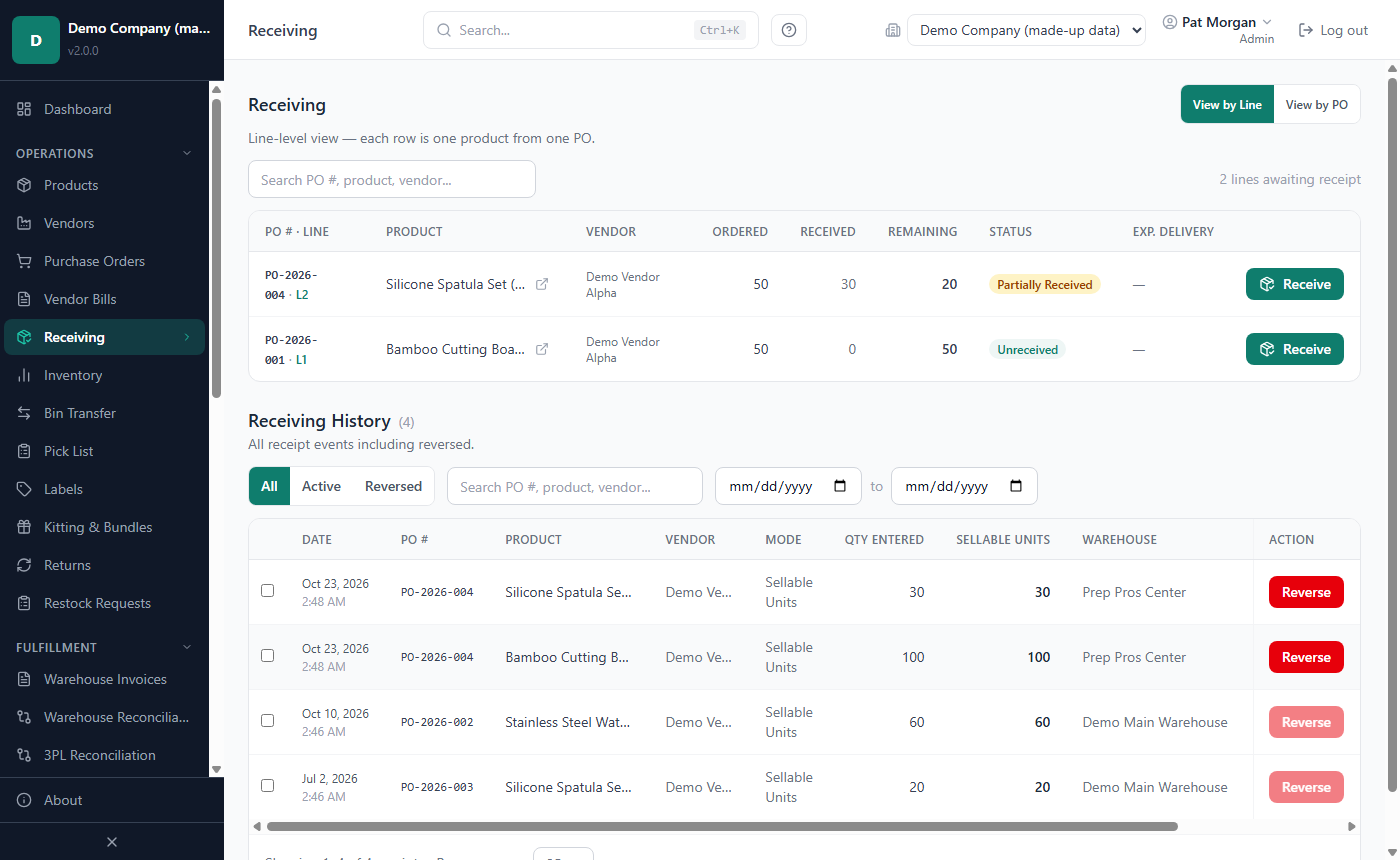The image size is (1400, 860).
Task: Collapse the FULFILLMENT section chevron
Action: pyautogui.click(x=186, y=647)
